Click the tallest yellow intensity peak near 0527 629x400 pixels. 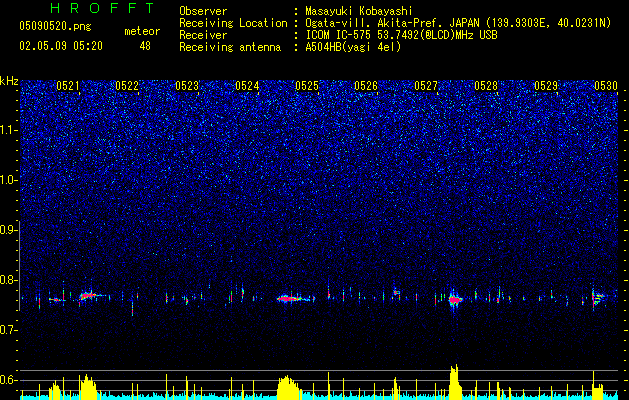point(454,381)
